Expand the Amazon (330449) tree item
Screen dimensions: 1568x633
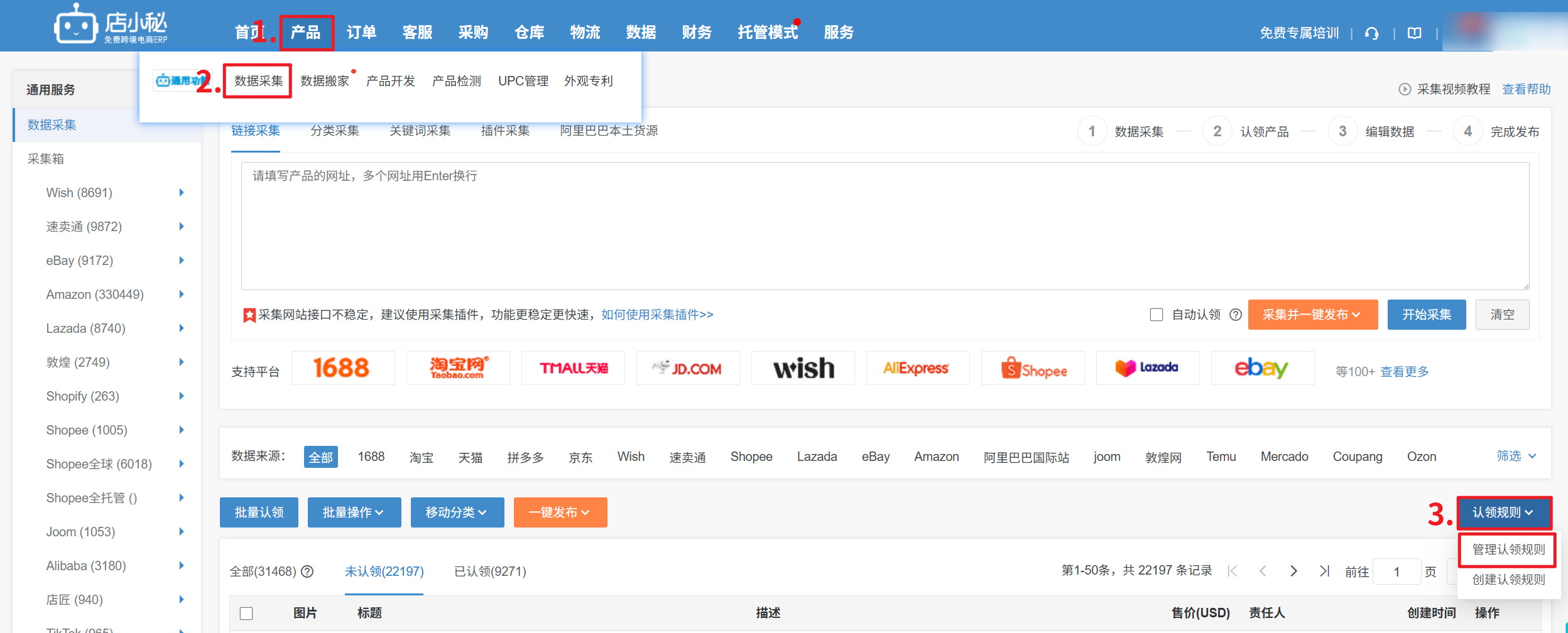[x=181, y=295]
